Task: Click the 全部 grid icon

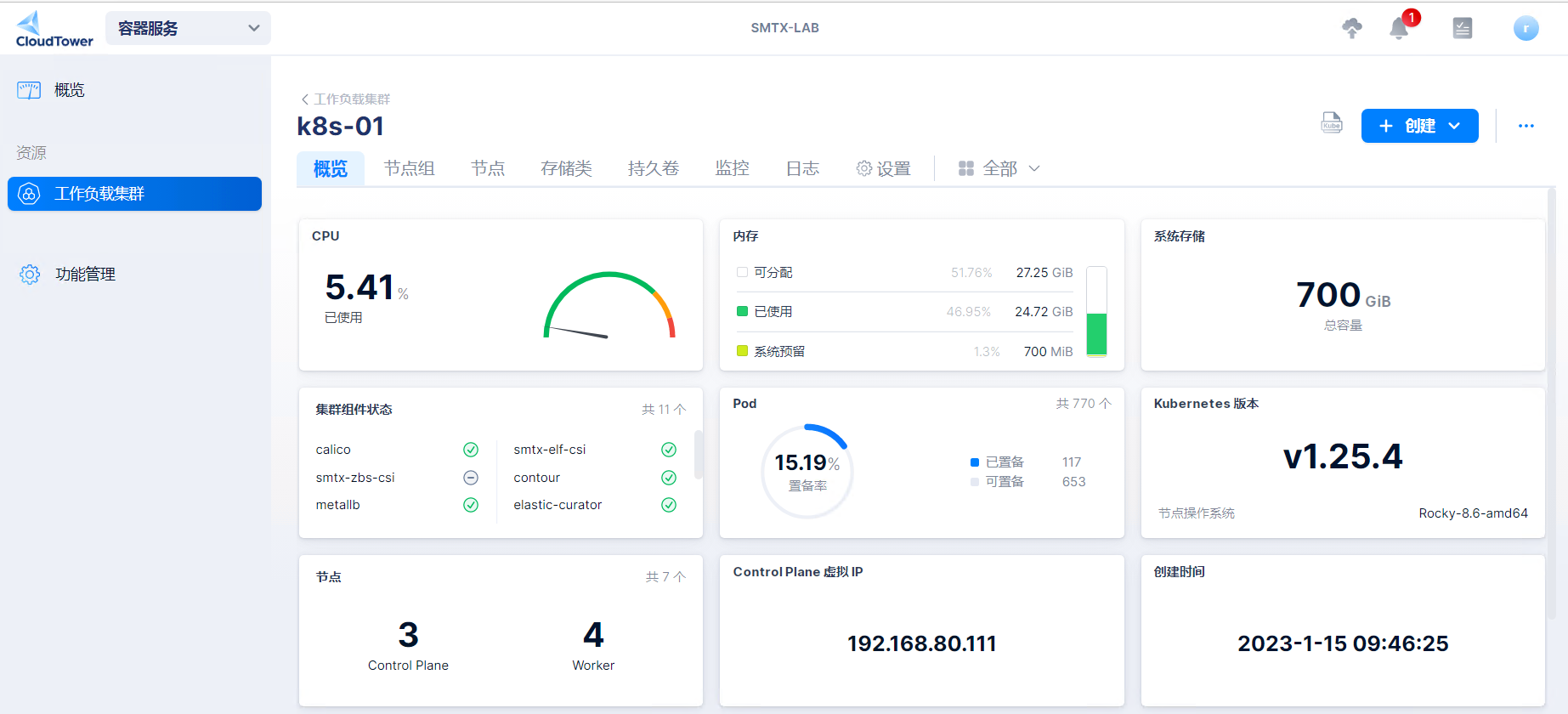Action: point(966,168)
